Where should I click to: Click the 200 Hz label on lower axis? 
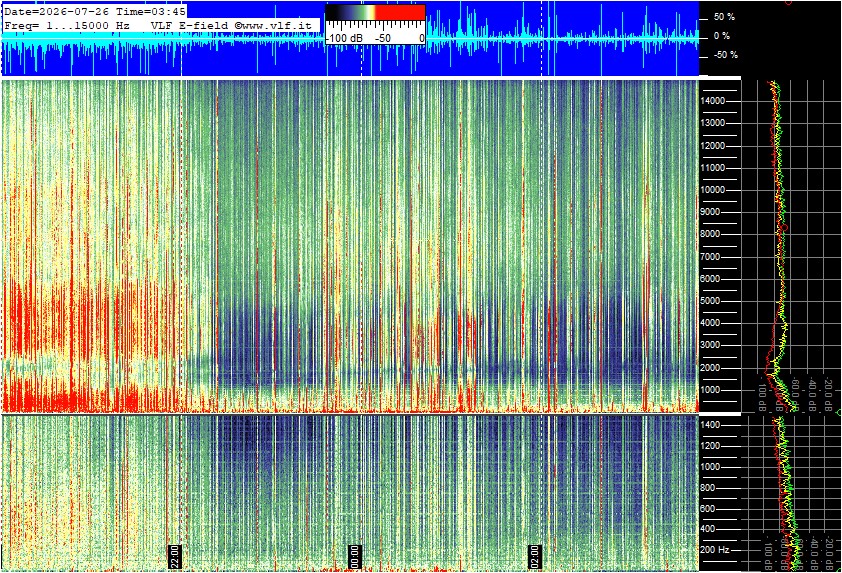coord(715,550)
